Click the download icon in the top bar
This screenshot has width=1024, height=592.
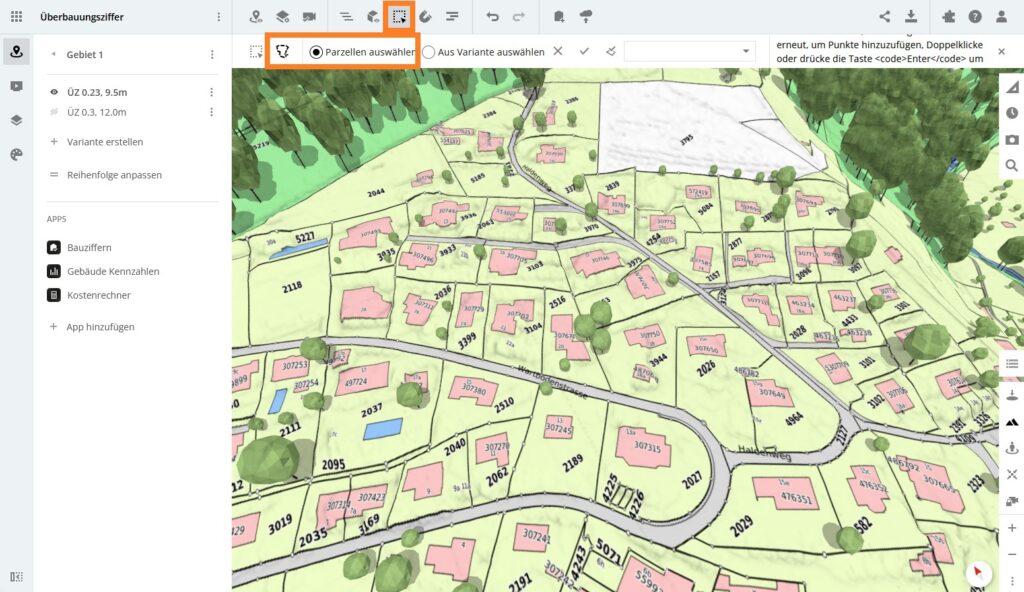tap(911, 17)
